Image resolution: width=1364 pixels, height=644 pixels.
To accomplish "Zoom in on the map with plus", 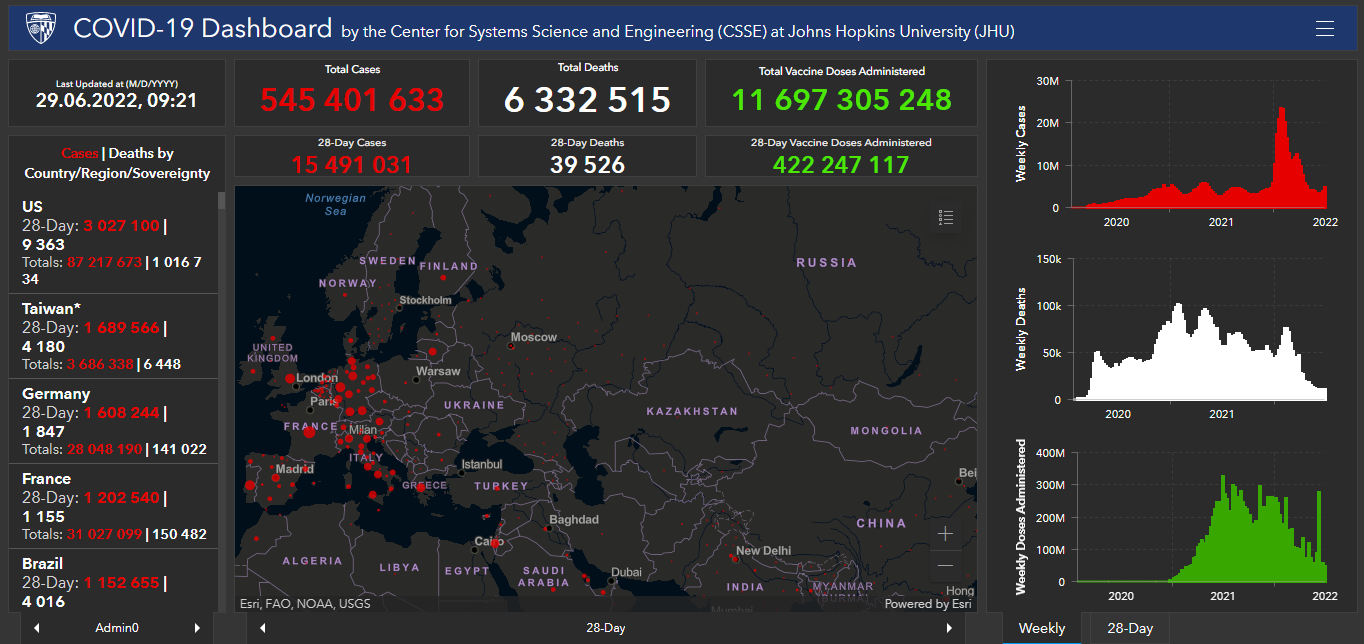I will (x=945, y=534).
